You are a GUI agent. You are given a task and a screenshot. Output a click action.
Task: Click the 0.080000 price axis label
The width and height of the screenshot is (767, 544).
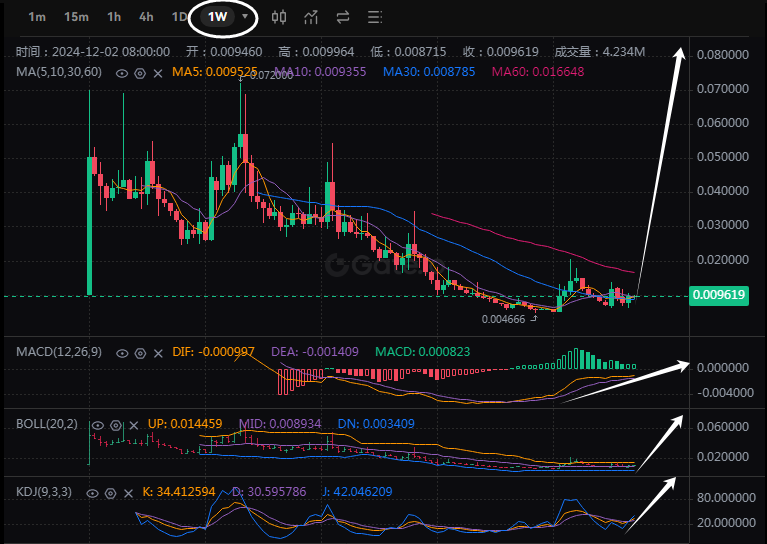click(722, 55)
